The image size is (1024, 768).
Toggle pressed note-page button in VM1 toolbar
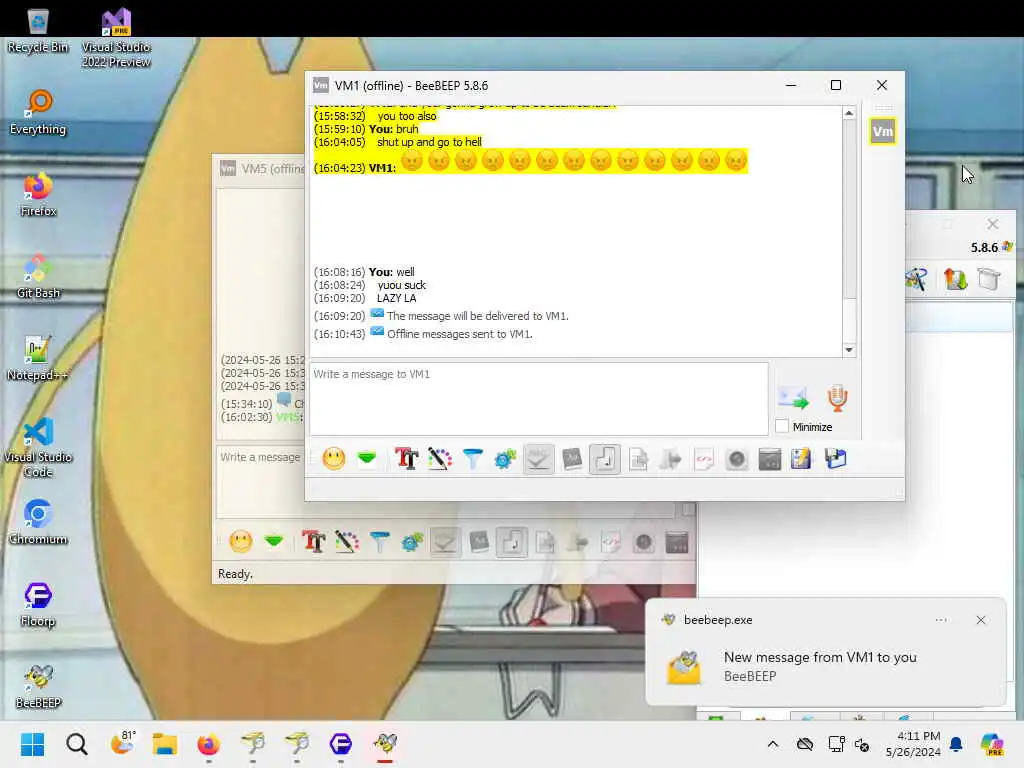click(605, 458)
